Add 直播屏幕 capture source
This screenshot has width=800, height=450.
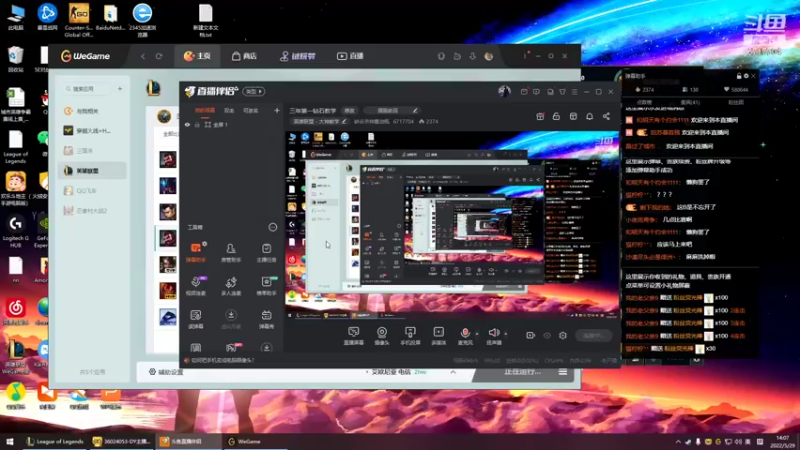(354, 336)
